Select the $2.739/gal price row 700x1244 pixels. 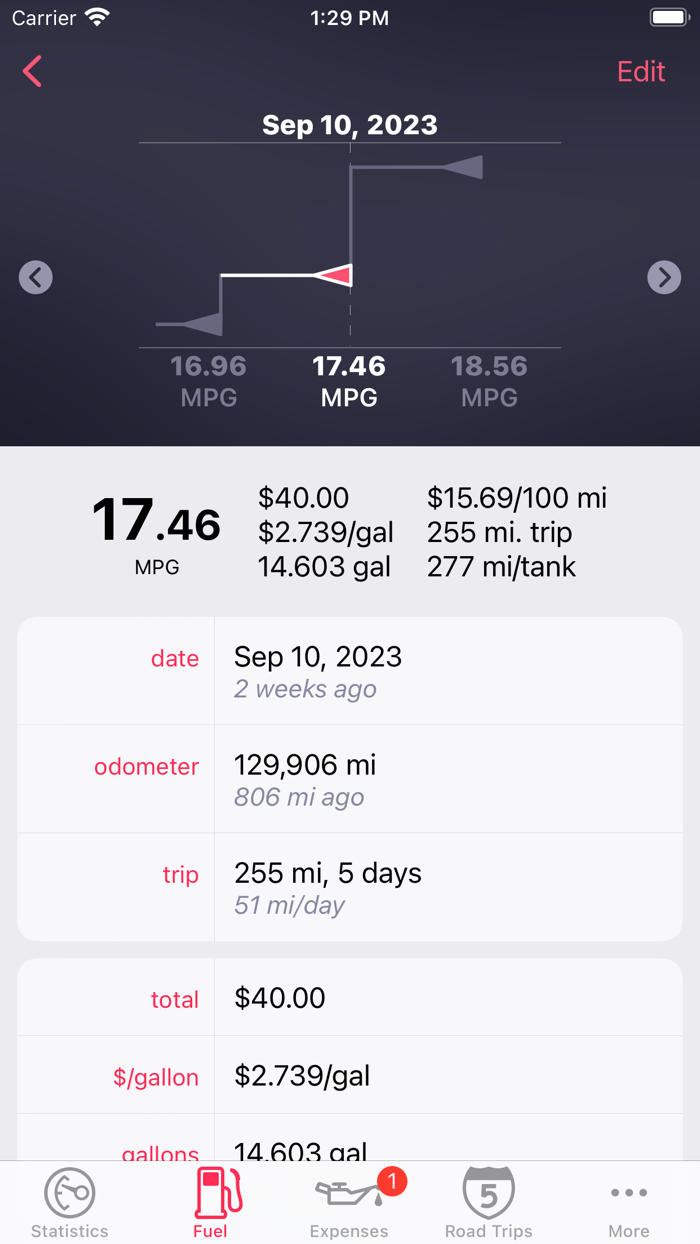[350, 1075]
